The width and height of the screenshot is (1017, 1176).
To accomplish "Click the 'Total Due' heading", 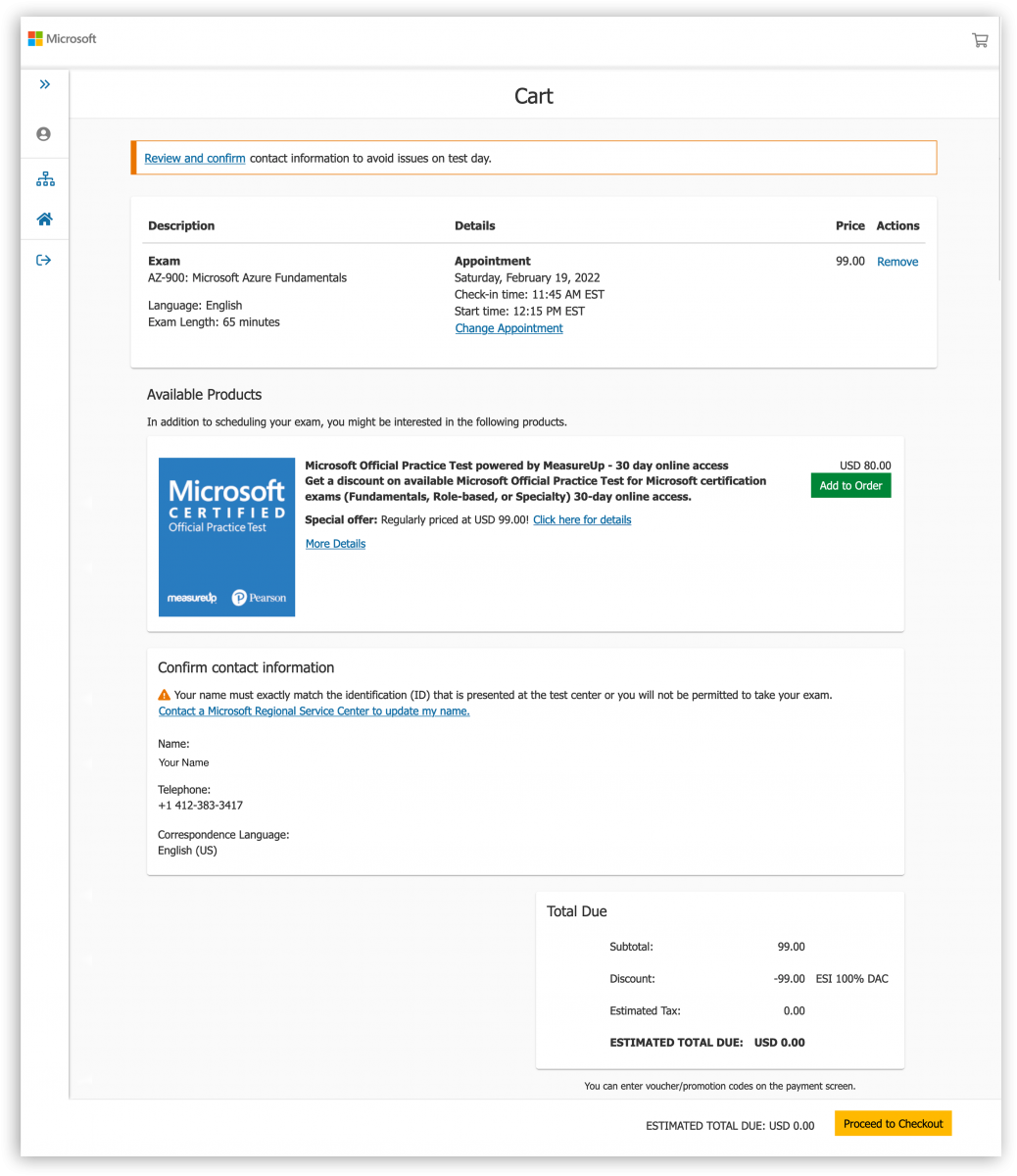I will 577,911.
